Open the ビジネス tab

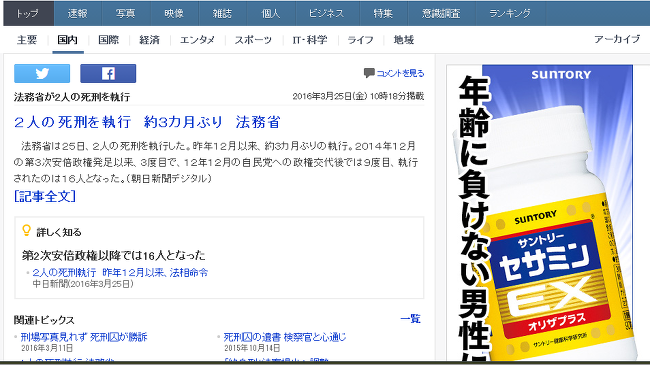point(327,13)
